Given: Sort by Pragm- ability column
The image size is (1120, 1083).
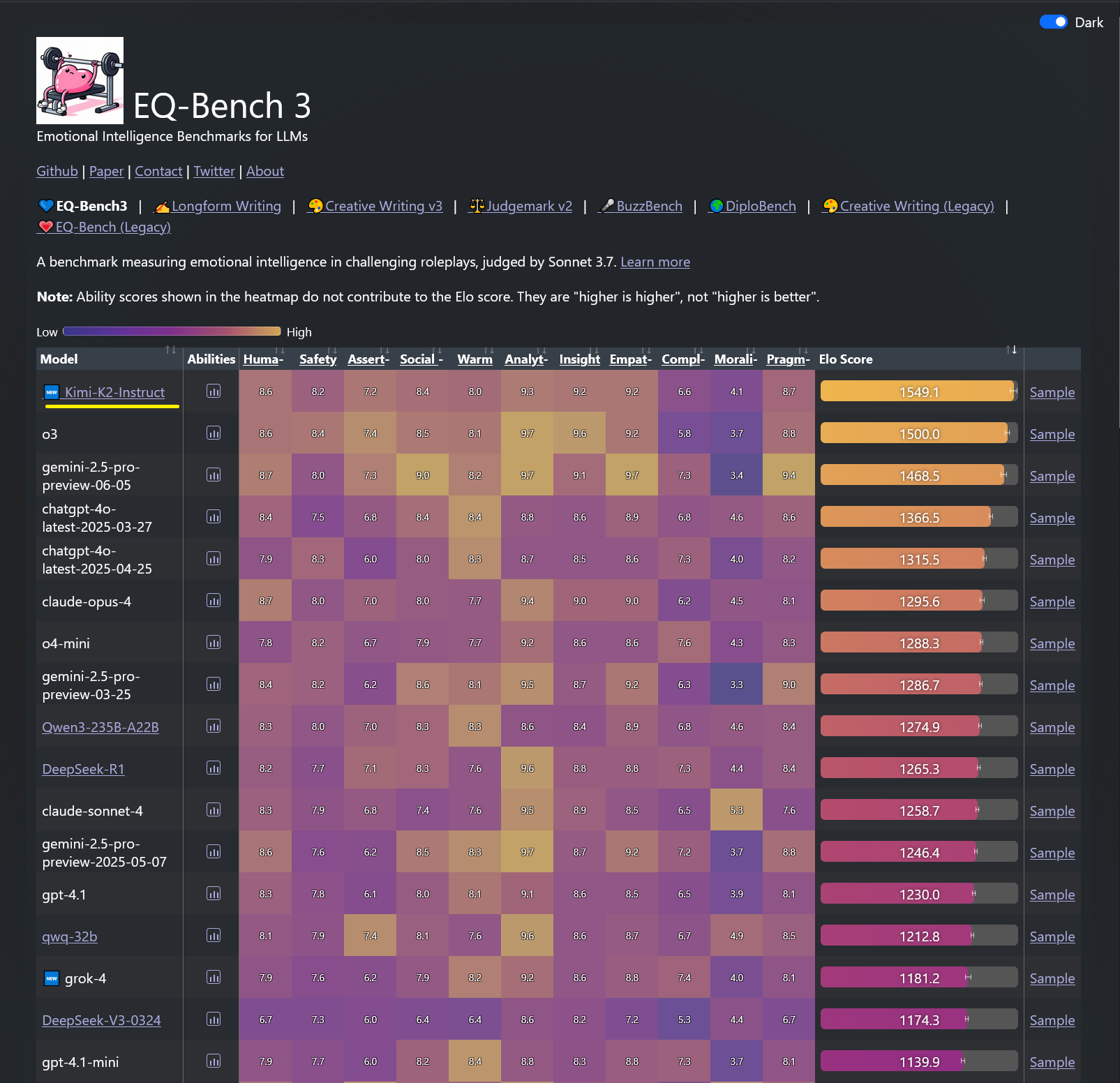Looking at the screenshot, I should [788, 359].
